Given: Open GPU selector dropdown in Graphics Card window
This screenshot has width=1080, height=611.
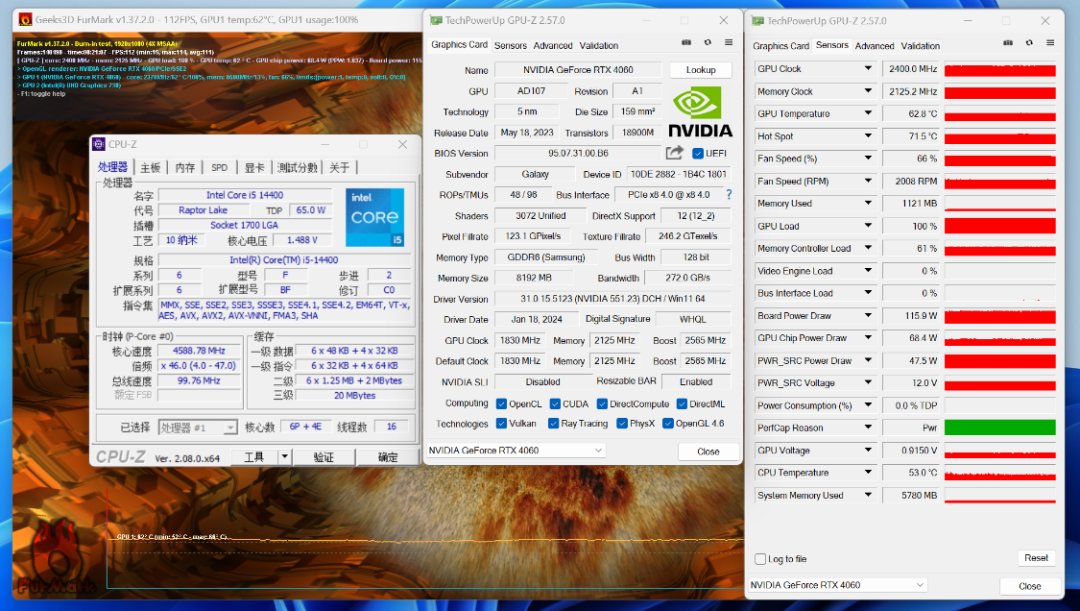Looking at the screenshot, I should click(x=515, y=450).
